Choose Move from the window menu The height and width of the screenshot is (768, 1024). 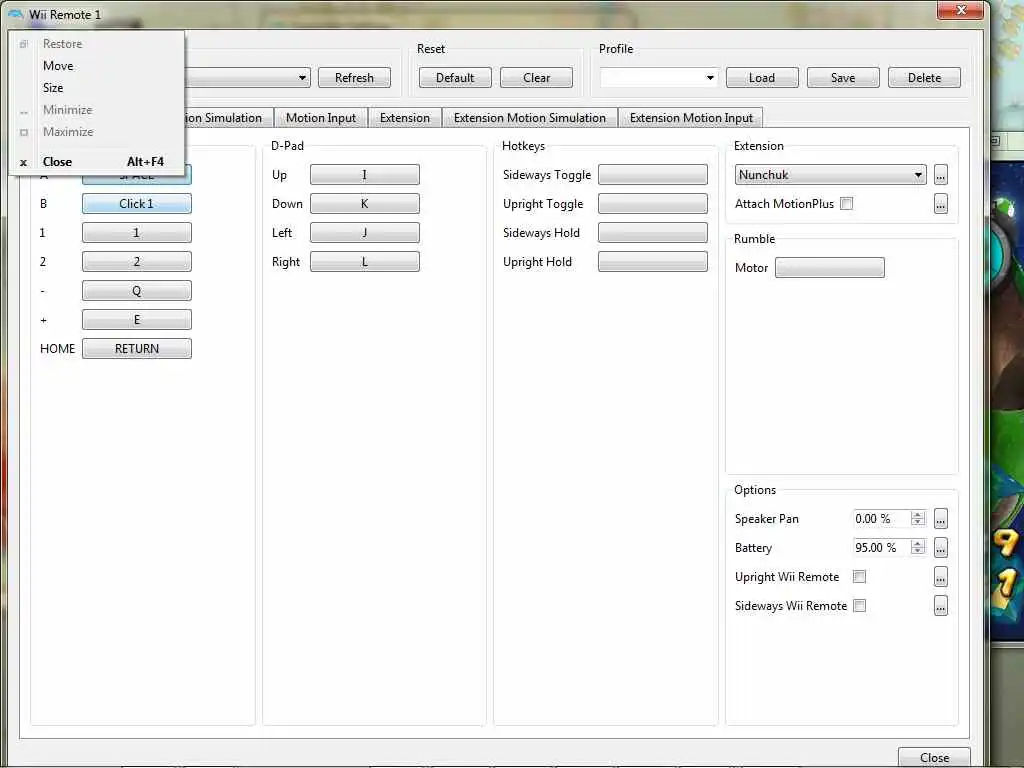(x=97, y=66)
